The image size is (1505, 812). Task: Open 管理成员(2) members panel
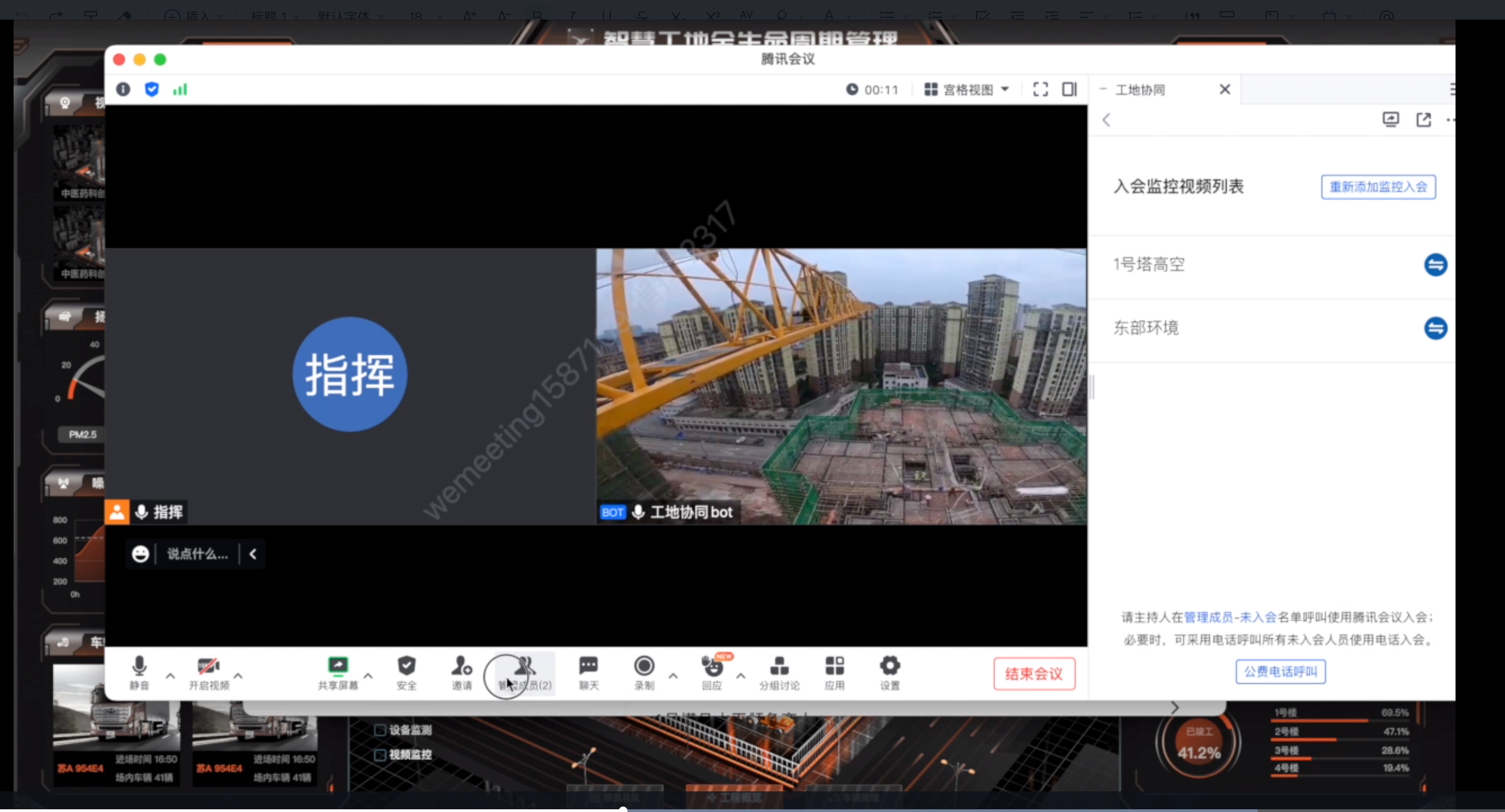[x=525, y=673]
